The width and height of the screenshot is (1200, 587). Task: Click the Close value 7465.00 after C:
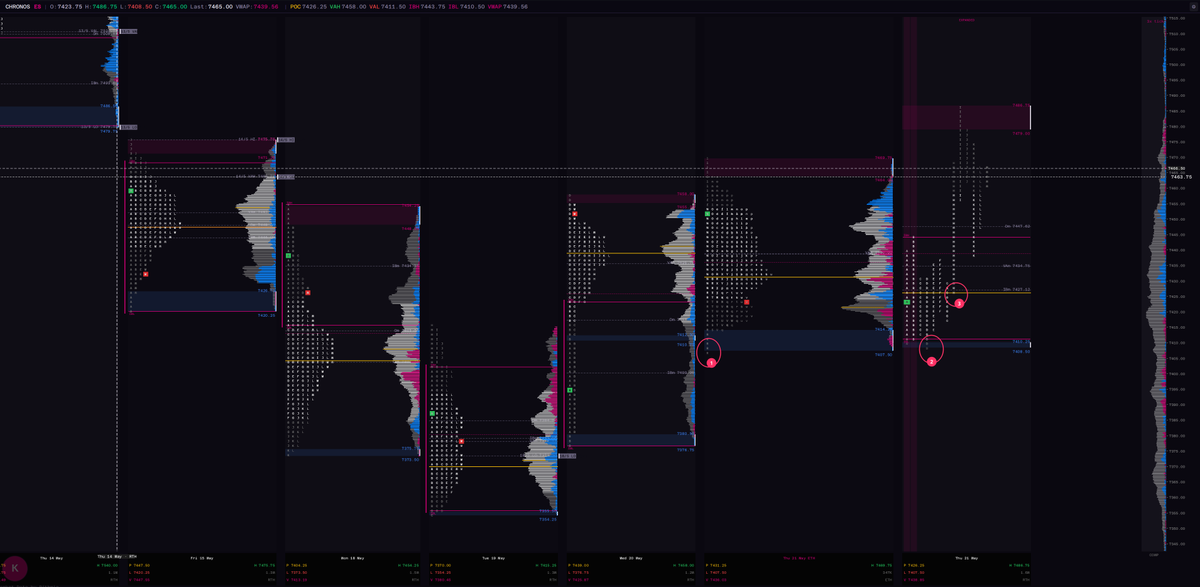point(175,7)
